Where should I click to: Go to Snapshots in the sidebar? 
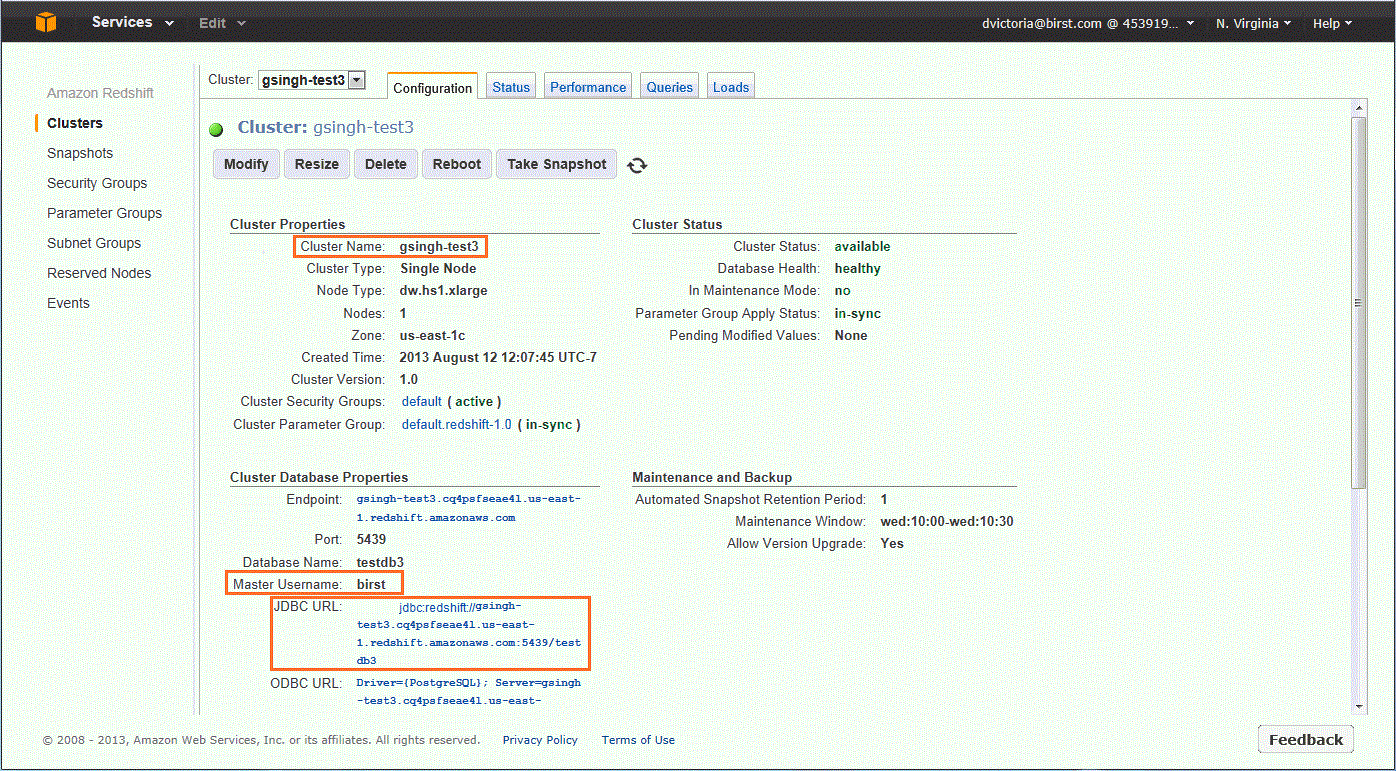point(80,153)
